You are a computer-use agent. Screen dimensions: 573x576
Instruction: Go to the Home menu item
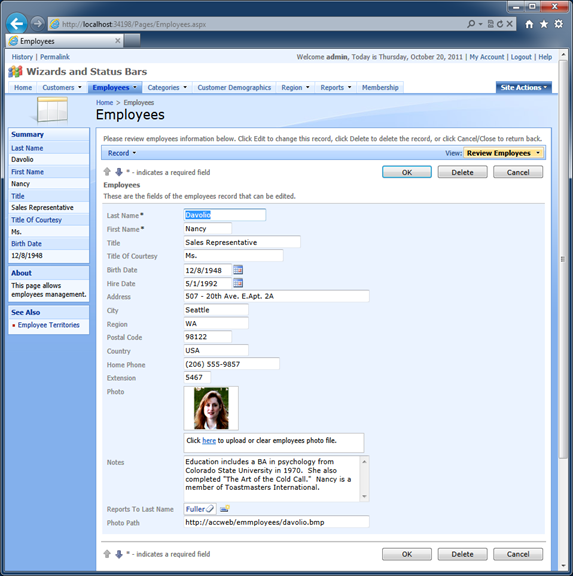click(23, 87)
